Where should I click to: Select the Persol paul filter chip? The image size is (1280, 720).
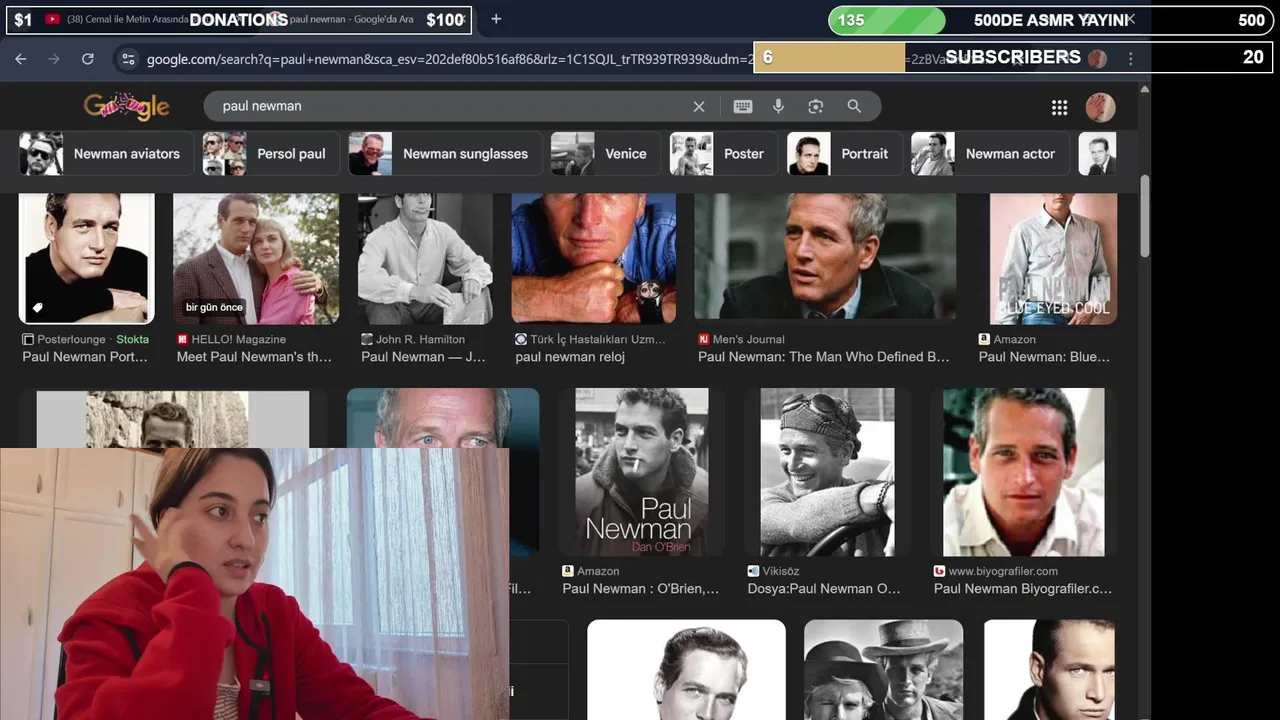(270, 154)
